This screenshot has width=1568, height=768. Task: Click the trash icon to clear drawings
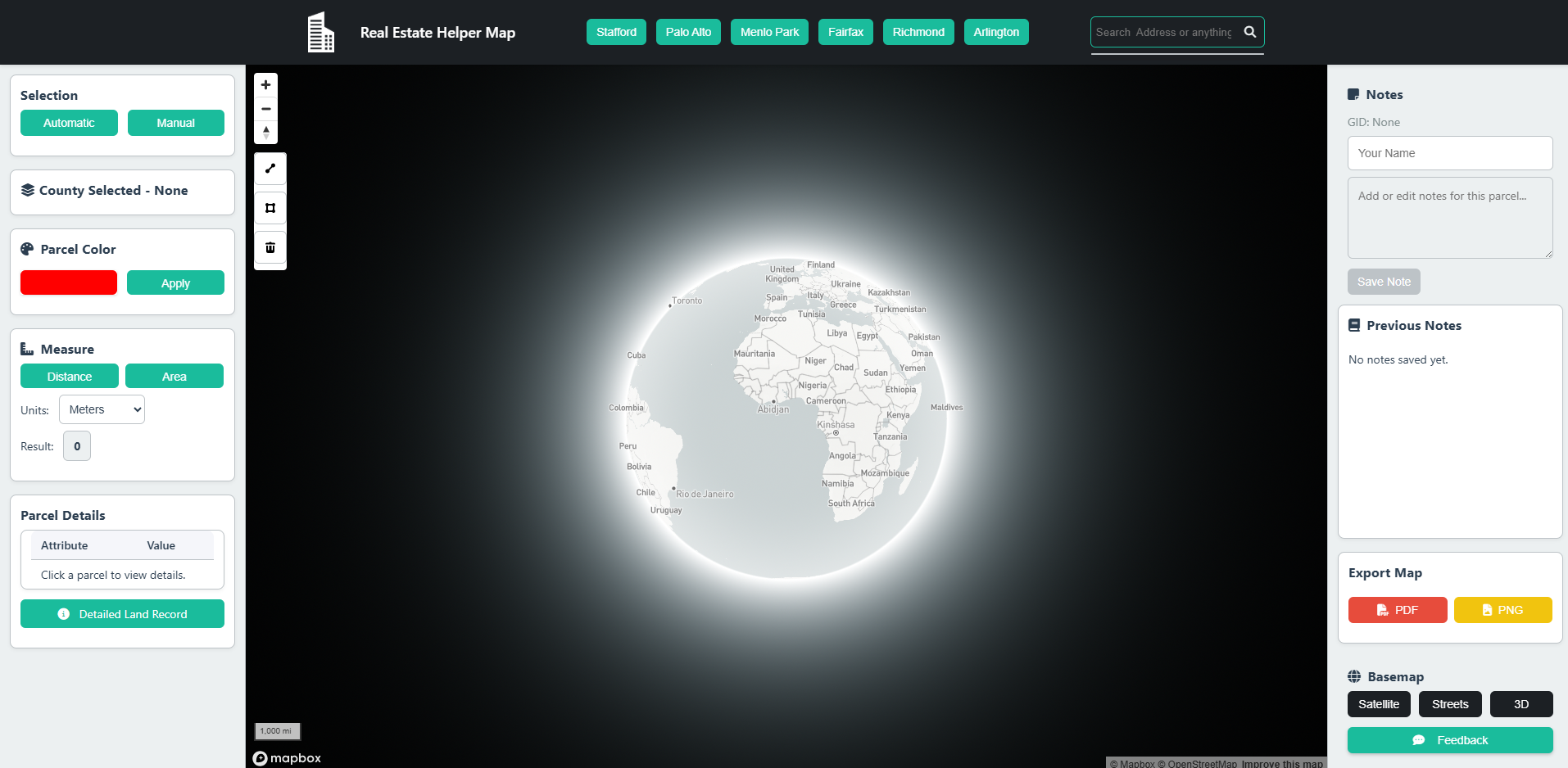(270, 247)
